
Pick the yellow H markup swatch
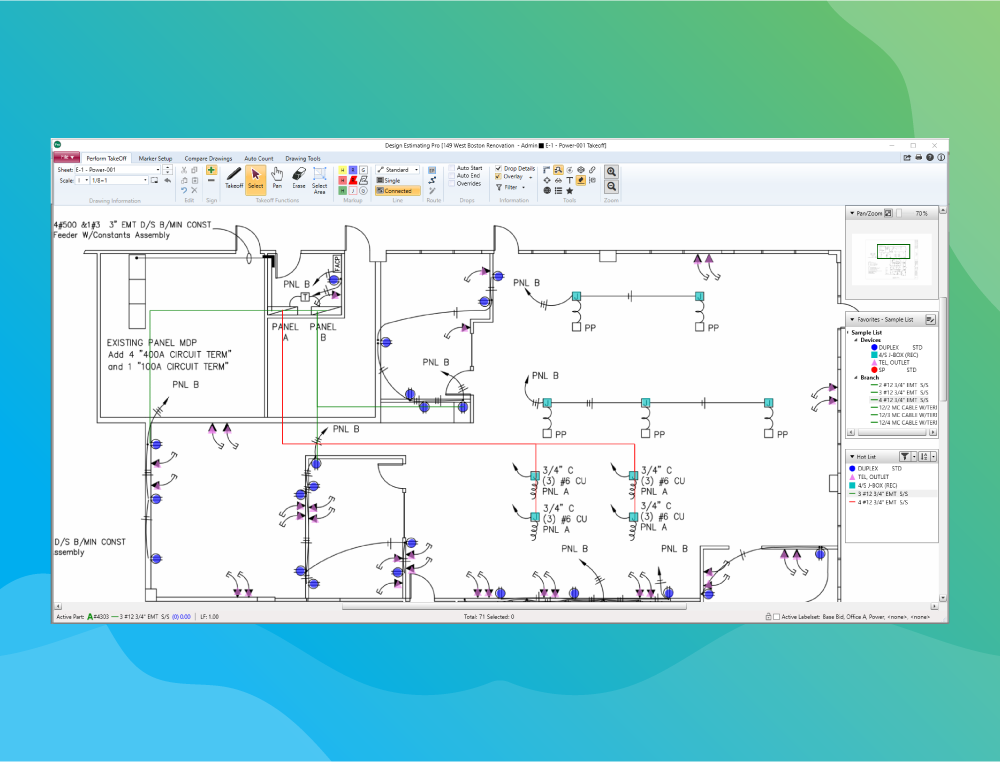(x=342, y=169)
